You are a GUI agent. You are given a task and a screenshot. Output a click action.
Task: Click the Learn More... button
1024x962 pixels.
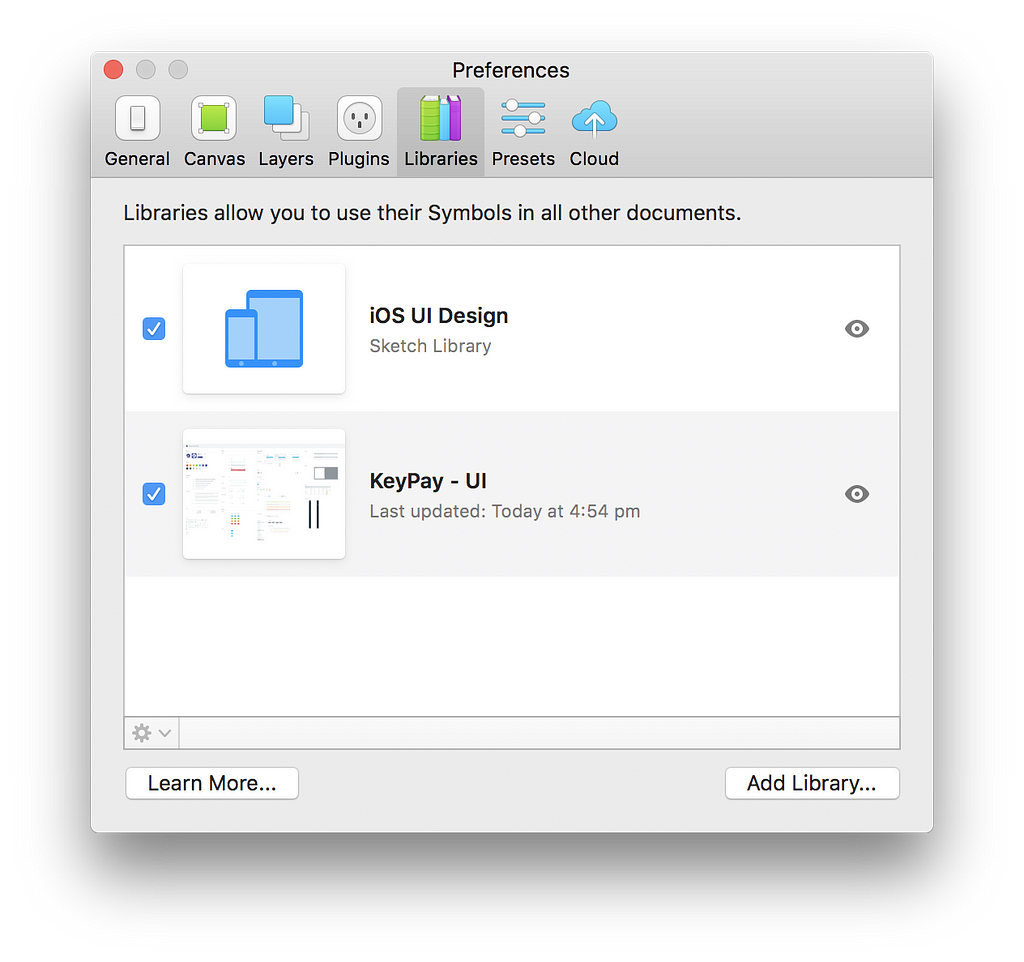pos(212,783)
